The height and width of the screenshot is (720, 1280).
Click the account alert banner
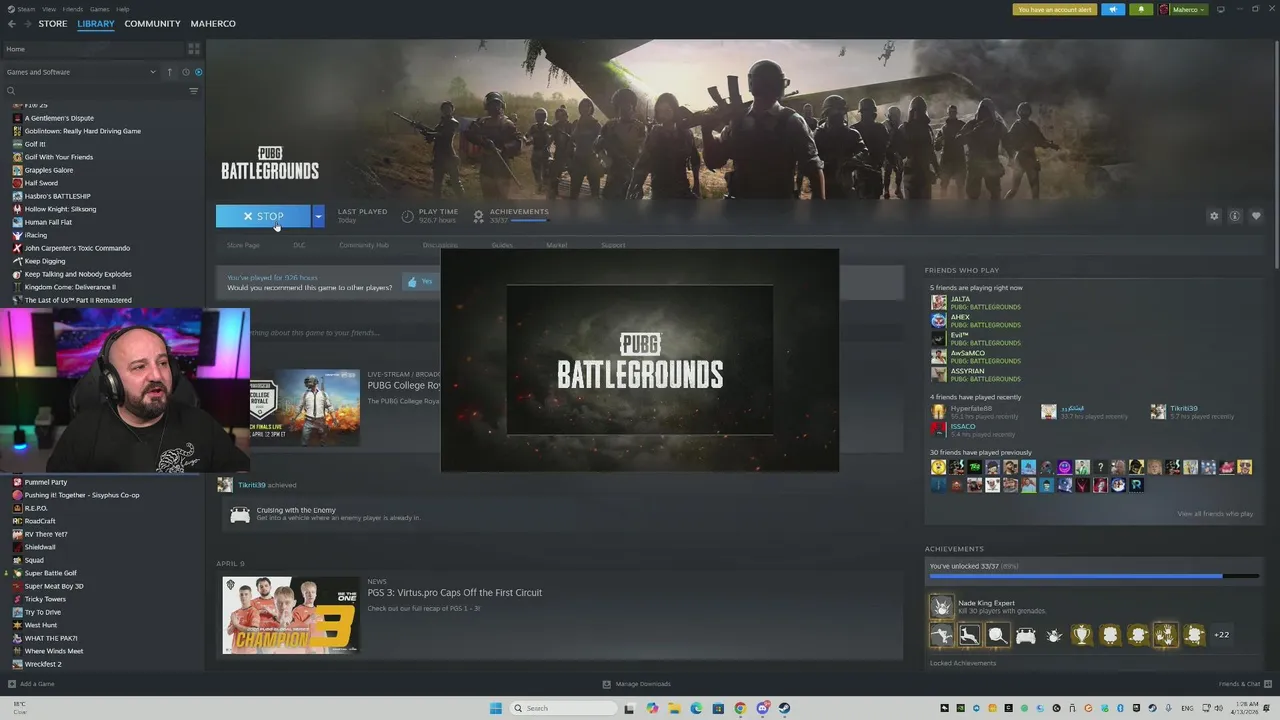1055,9
